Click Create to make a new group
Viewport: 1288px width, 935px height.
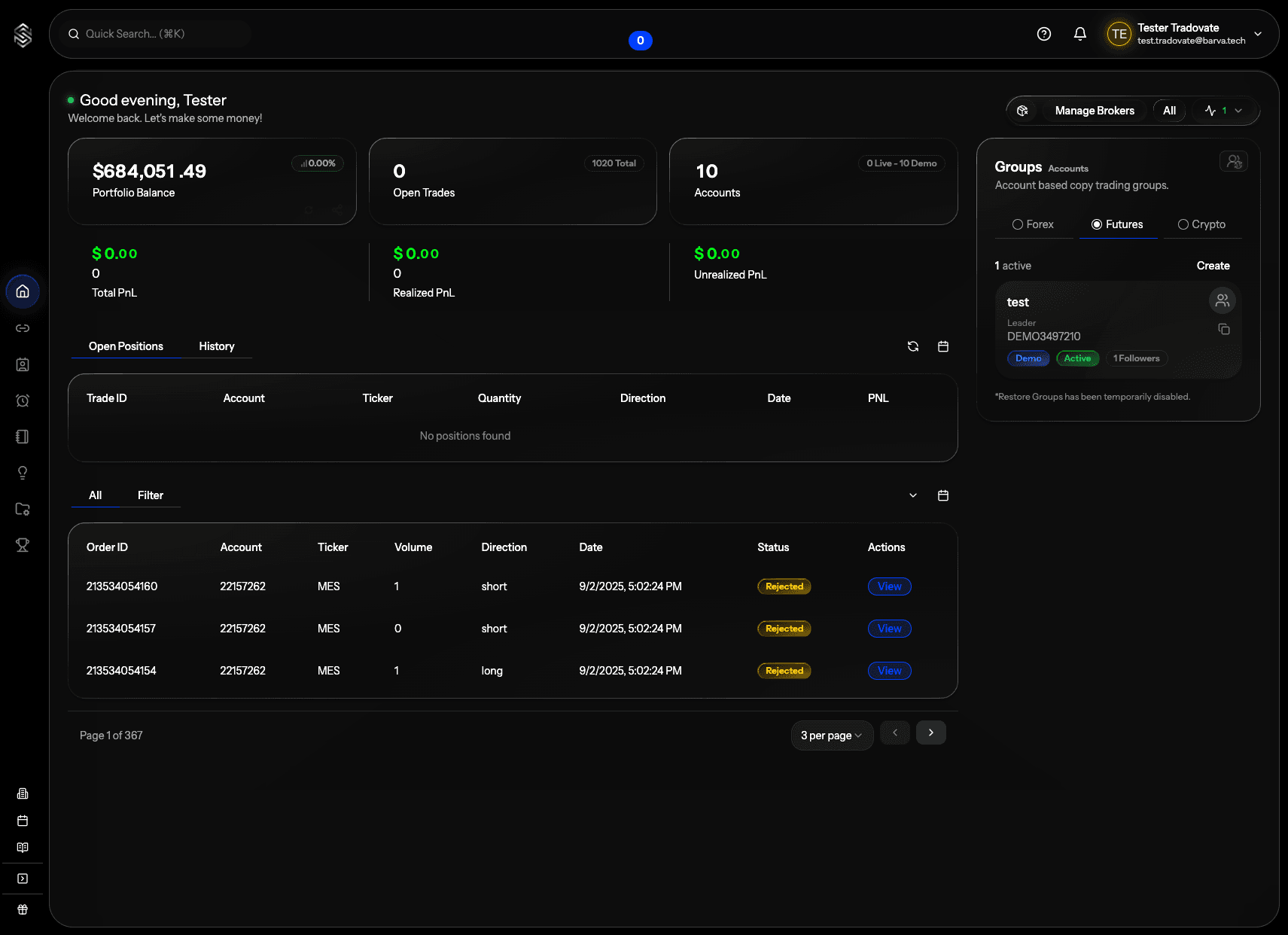click(x=1213, y=266)
